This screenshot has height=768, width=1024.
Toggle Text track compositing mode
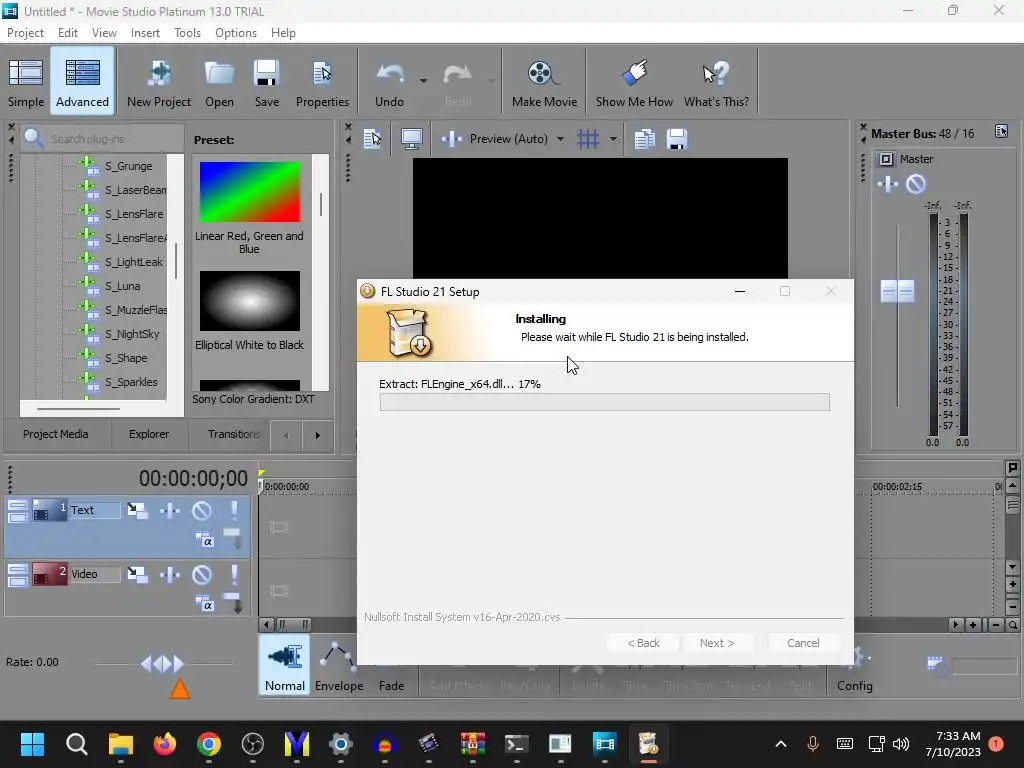[x=204, y=540]
